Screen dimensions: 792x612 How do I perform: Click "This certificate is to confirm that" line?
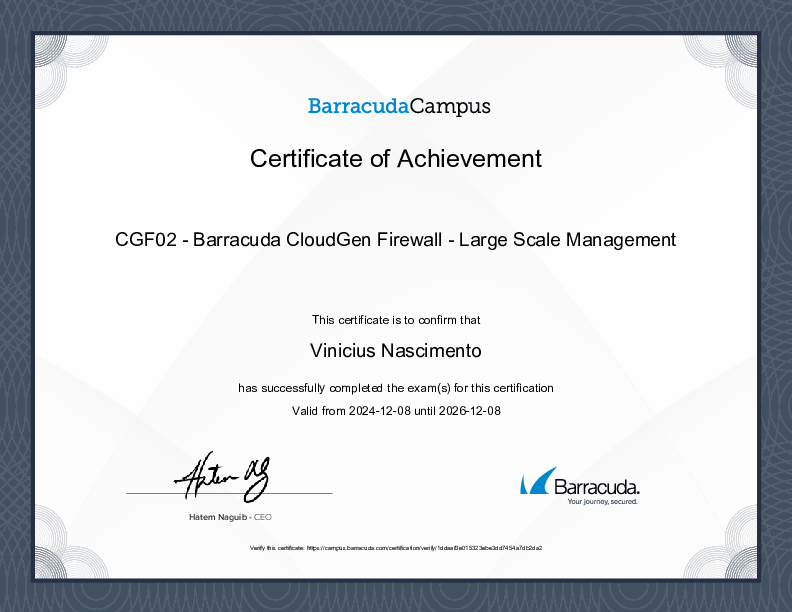click(x=396, y=320)
